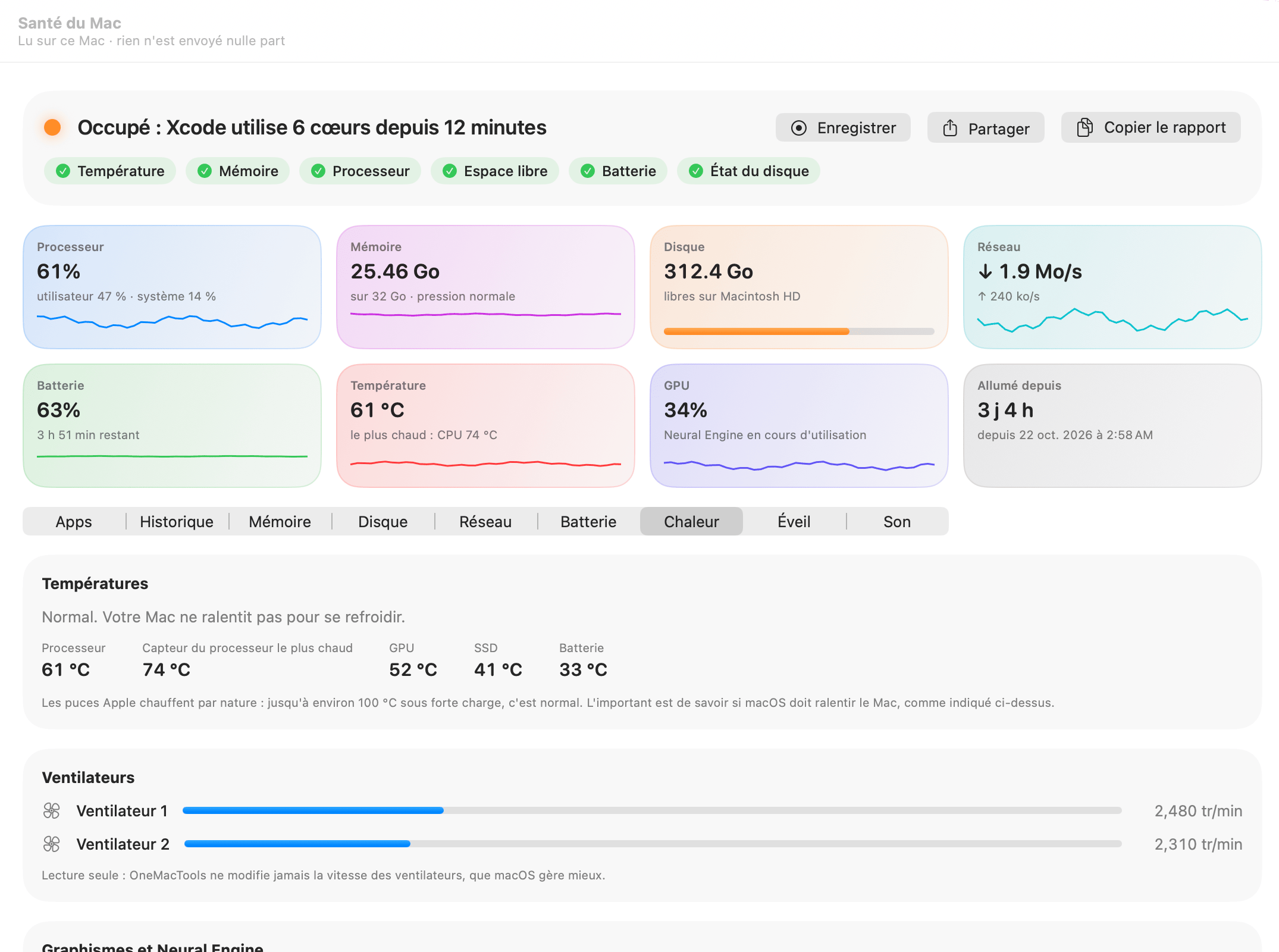Click the green checkmark on Batterie chip
This screenshot has width=1279, height=952.
click(588, 171)
